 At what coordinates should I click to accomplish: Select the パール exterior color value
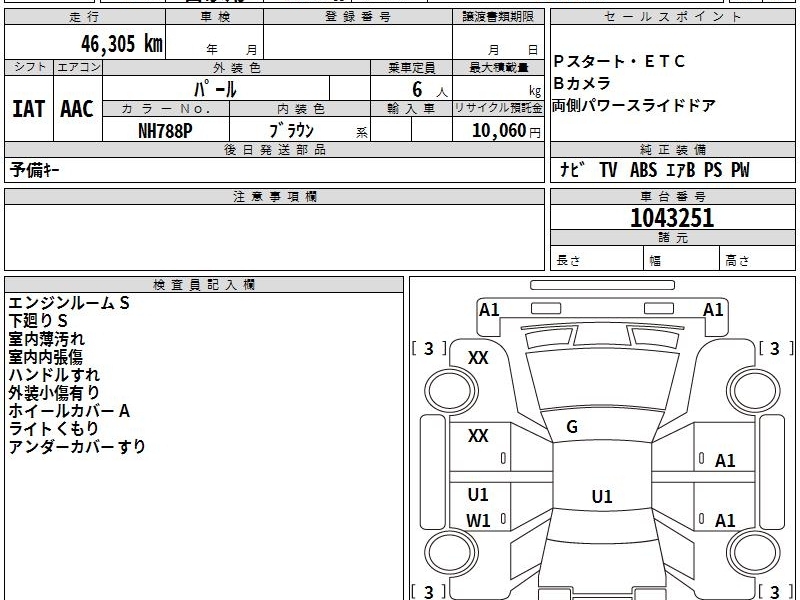pos(215,89)
